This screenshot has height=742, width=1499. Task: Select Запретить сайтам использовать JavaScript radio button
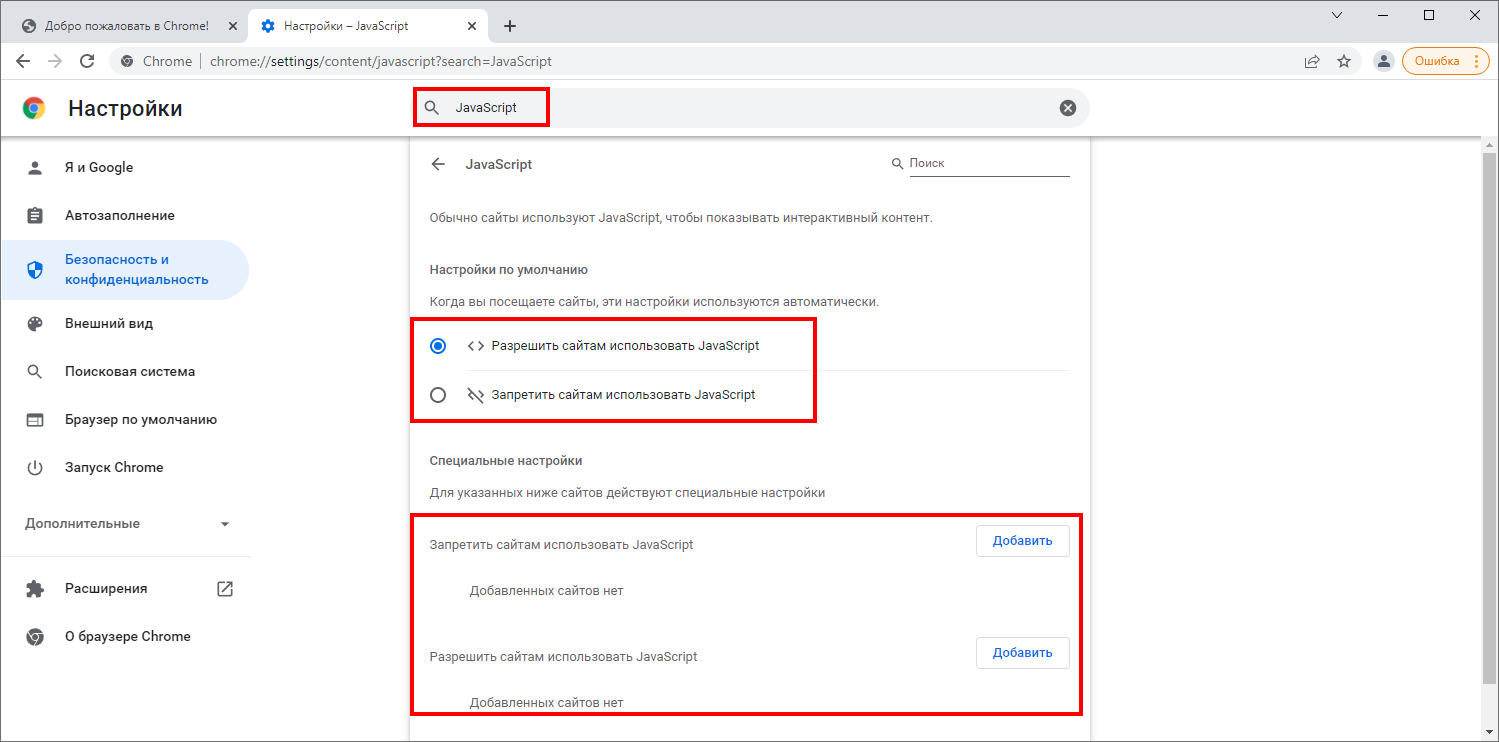(x=438, y=395)
